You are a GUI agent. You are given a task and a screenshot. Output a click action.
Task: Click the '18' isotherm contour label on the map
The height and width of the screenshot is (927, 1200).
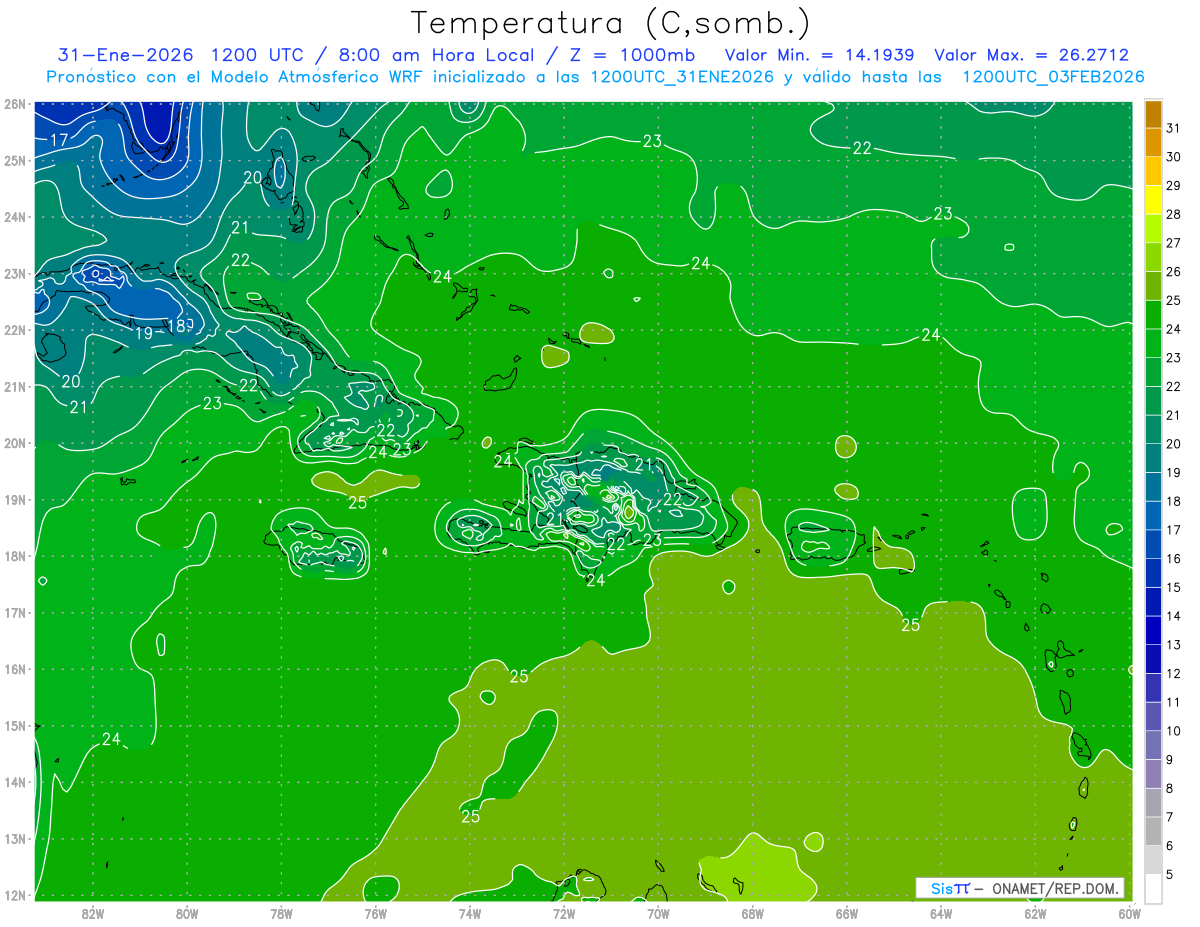tap(176, 326)
